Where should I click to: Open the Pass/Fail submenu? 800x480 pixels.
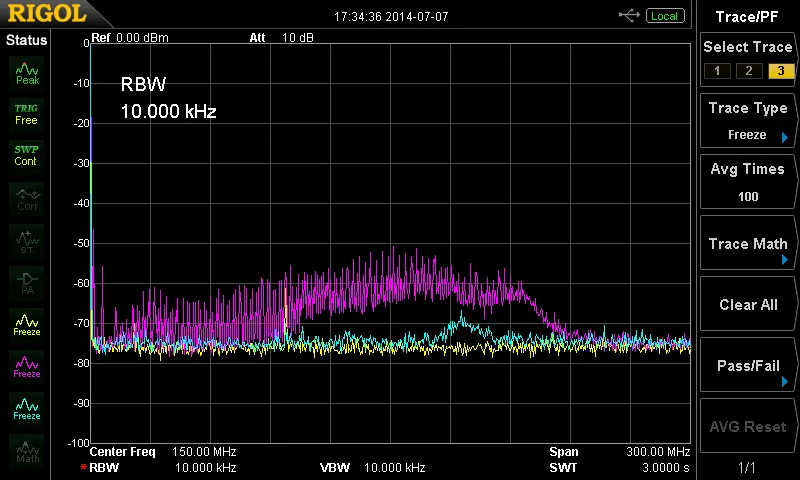pyautogui.click(x=747, y=366)
